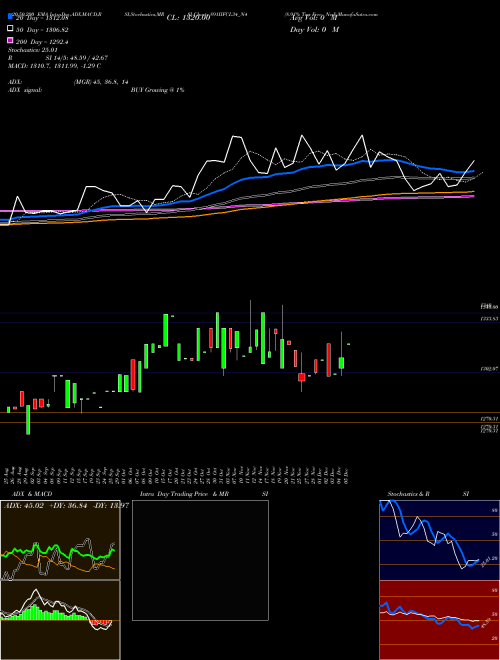Click the 1302.97 price level label
Screen dimensions: 500x660
(x=489, y=368)
